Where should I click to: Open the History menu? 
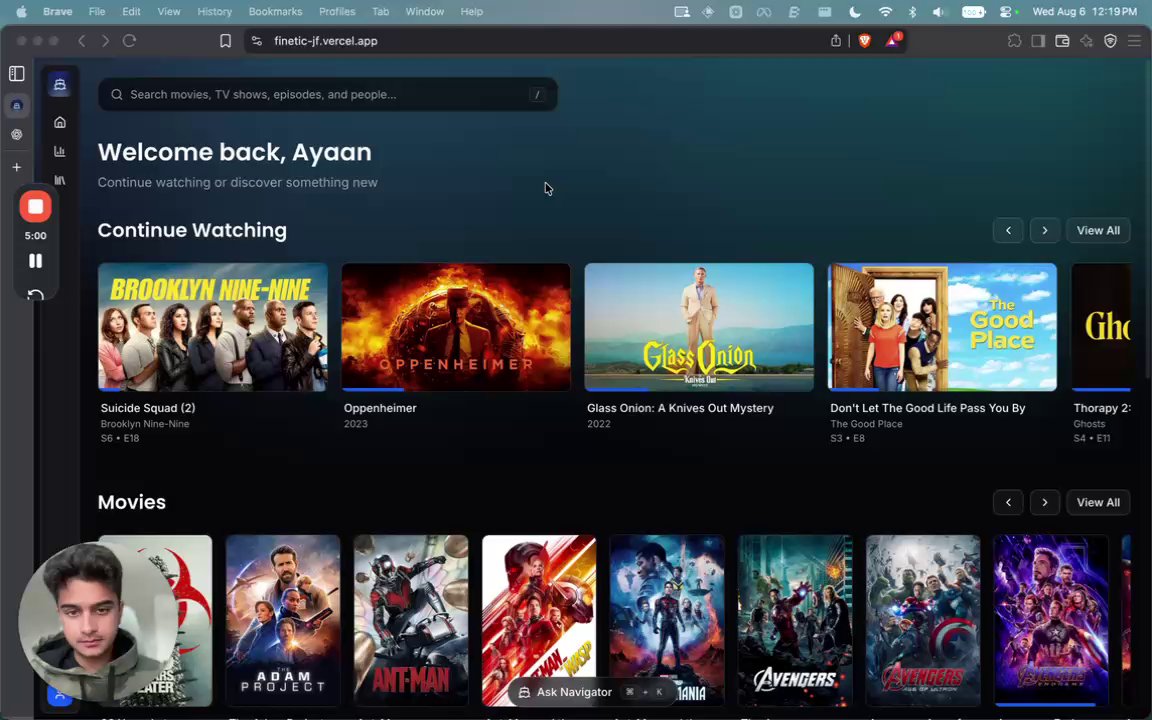(215, 12)
